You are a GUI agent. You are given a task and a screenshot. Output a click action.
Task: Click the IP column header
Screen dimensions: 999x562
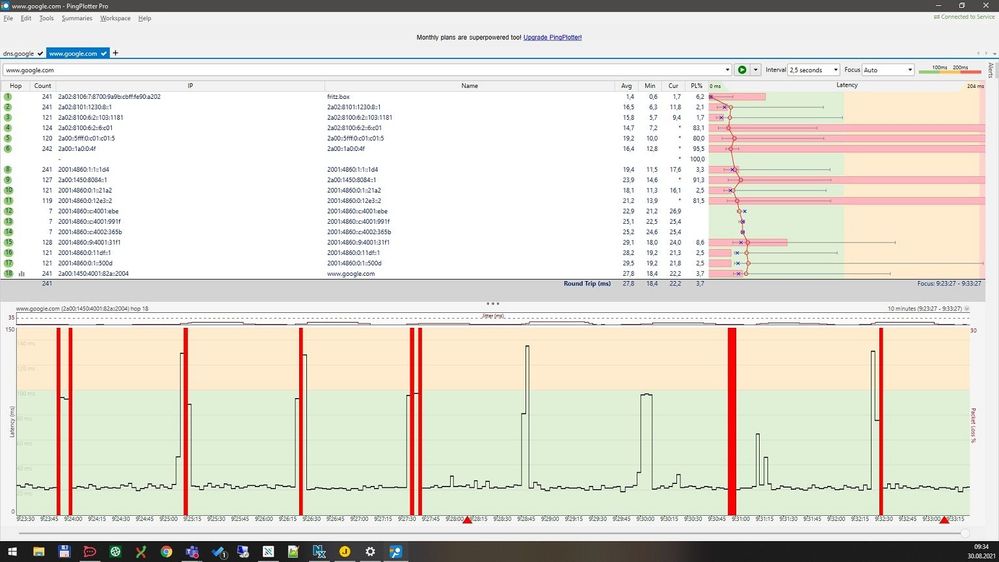pyautogui.click(x=190, y=85)
